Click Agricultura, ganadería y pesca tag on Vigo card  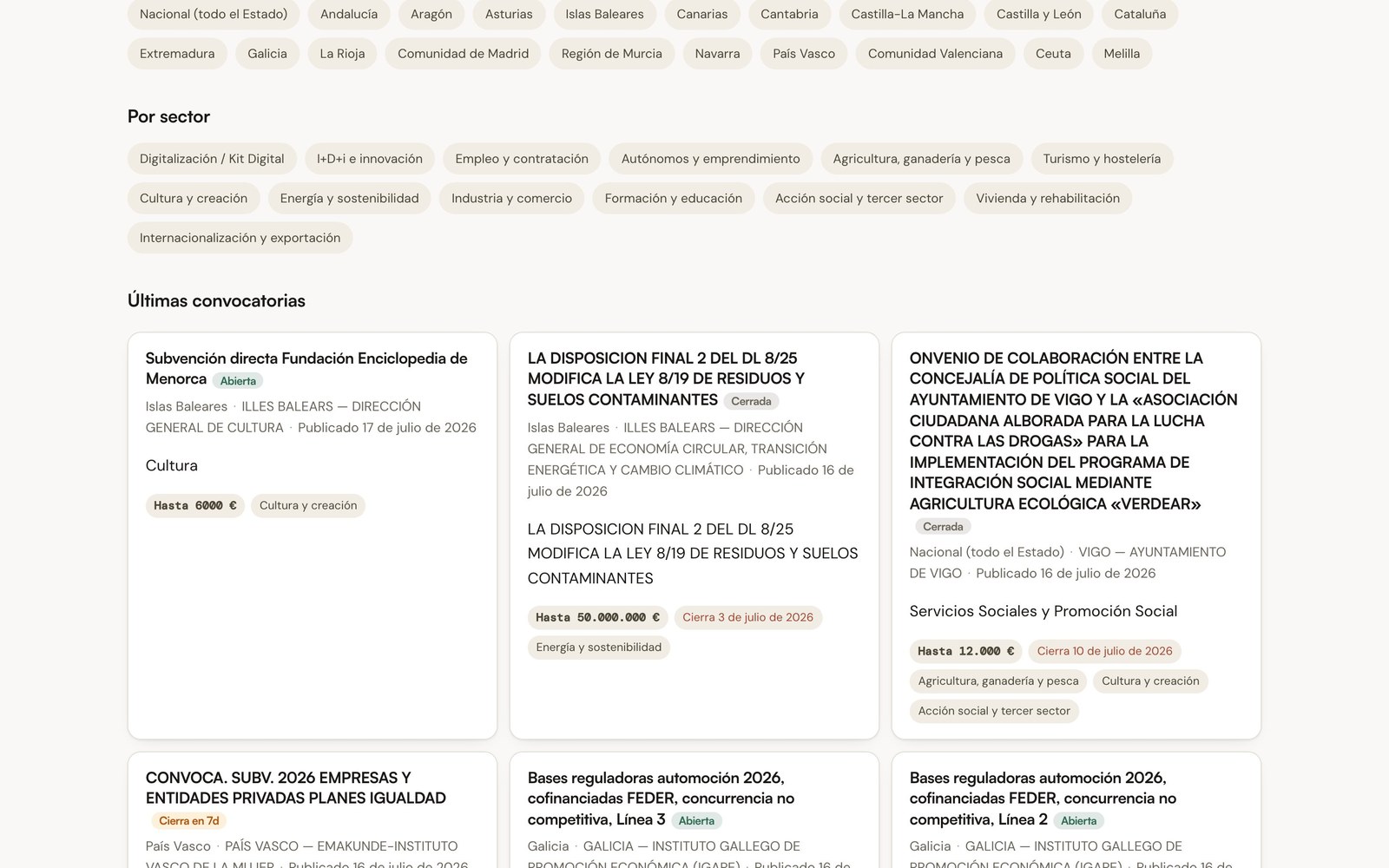(998, 681)
